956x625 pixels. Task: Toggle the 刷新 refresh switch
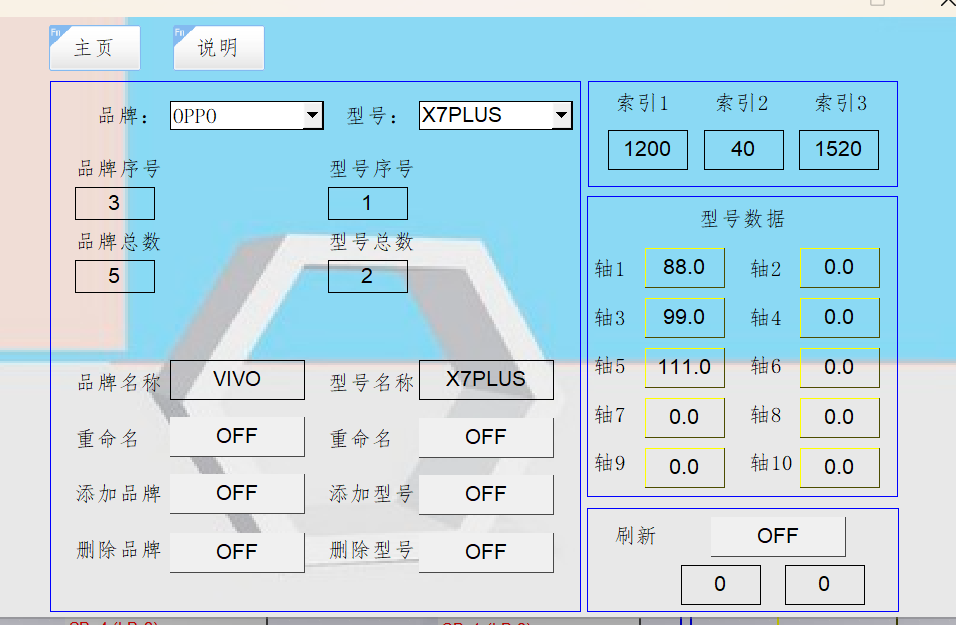pos(777,536)
